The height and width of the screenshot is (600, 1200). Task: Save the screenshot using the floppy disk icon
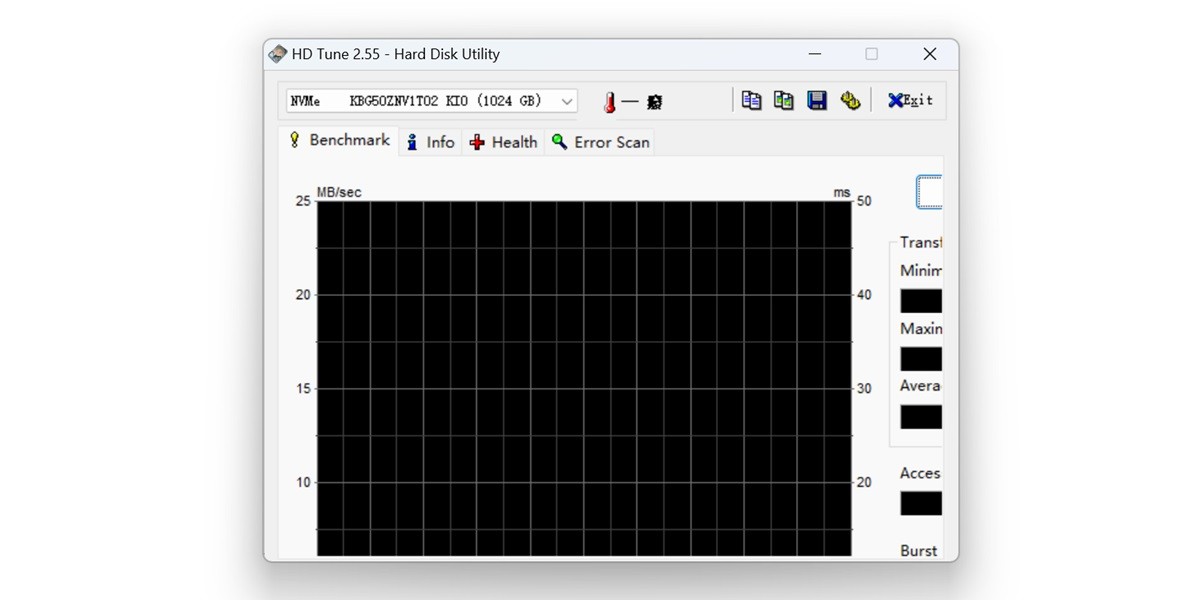(817, 100)
